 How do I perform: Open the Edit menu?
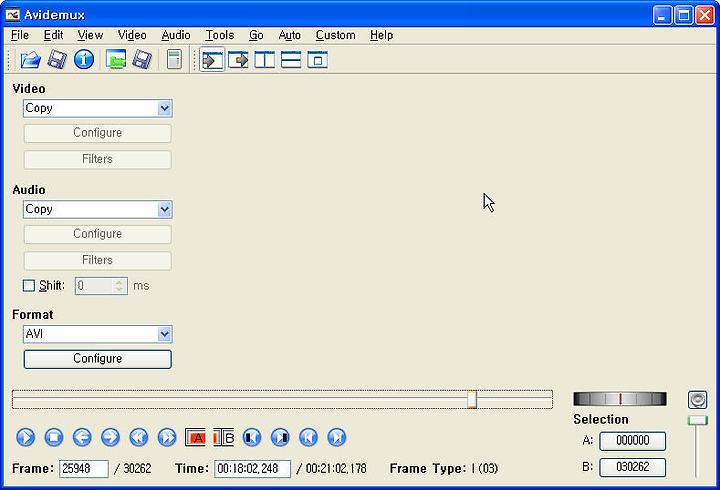[53, 35]
